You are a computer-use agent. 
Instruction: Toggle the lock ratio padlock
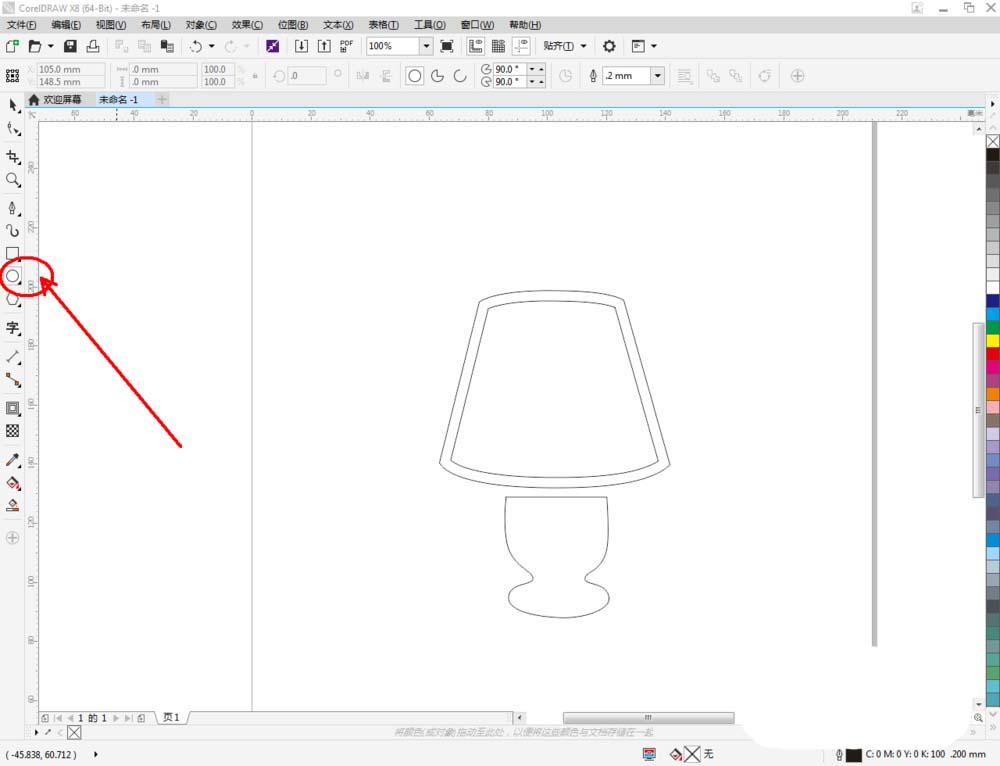(255, 75)
